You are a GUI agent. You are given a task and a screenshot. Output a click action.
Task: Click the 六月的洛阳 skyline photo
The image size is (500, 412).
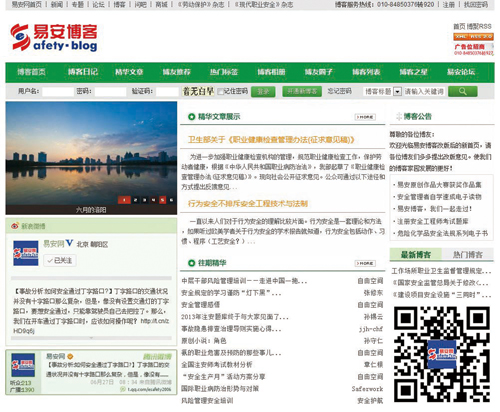coord(91,158)
